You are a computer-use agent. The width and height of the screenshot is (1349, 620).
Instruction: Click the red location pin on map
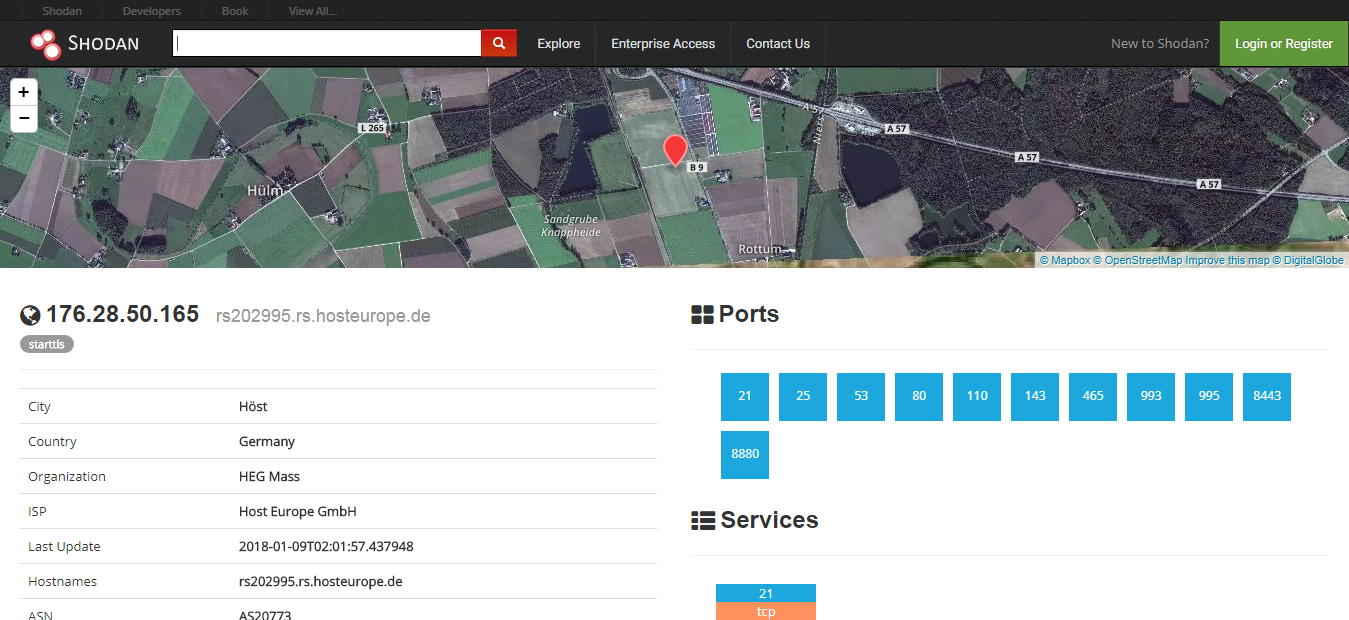tap(675, 150)
